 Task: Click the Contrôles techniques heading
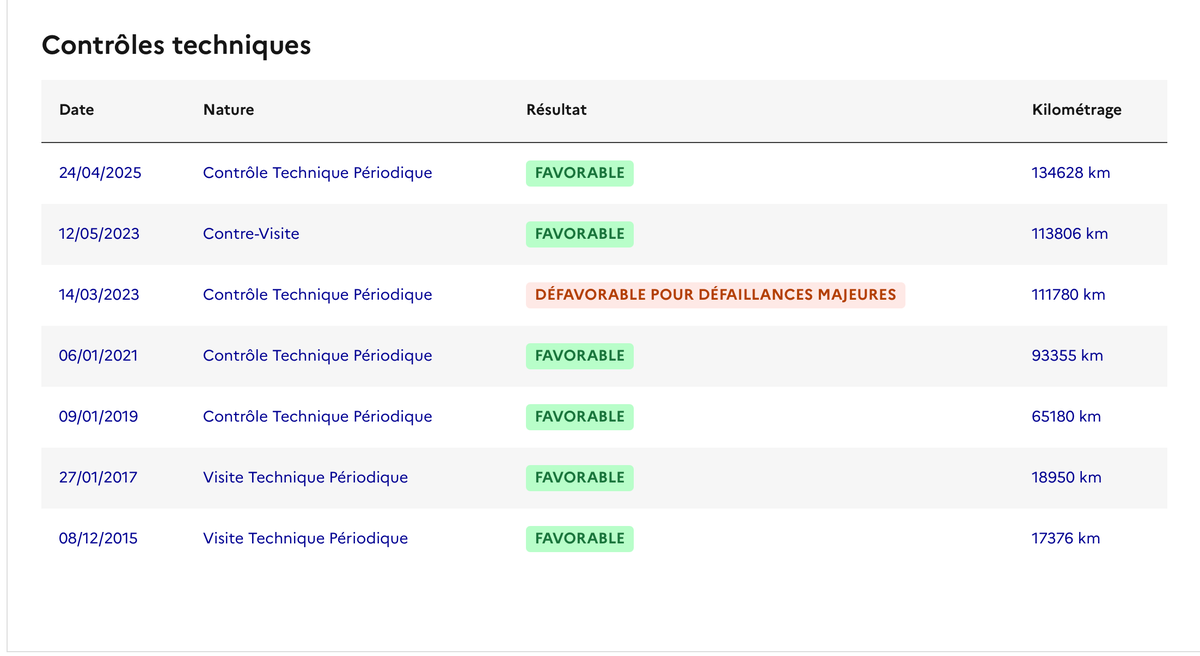(176, 45)
